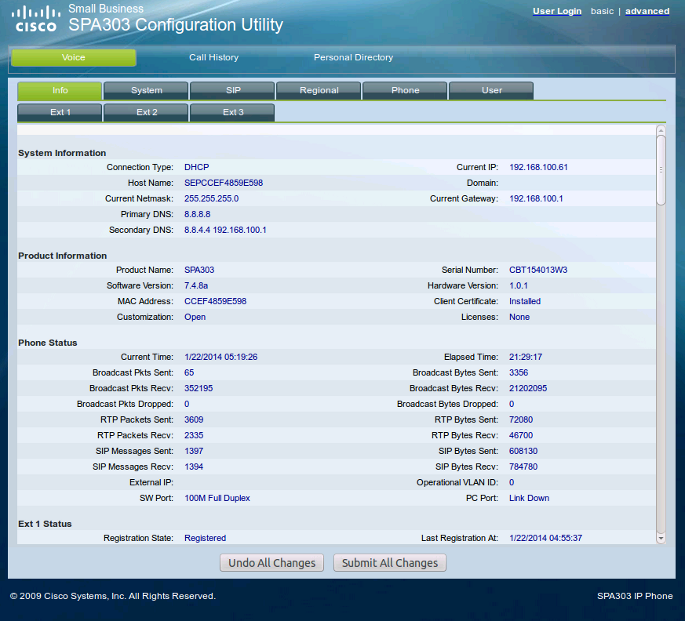
Task: Open the Phone sub-tab
Action: [x=405, y=90]
